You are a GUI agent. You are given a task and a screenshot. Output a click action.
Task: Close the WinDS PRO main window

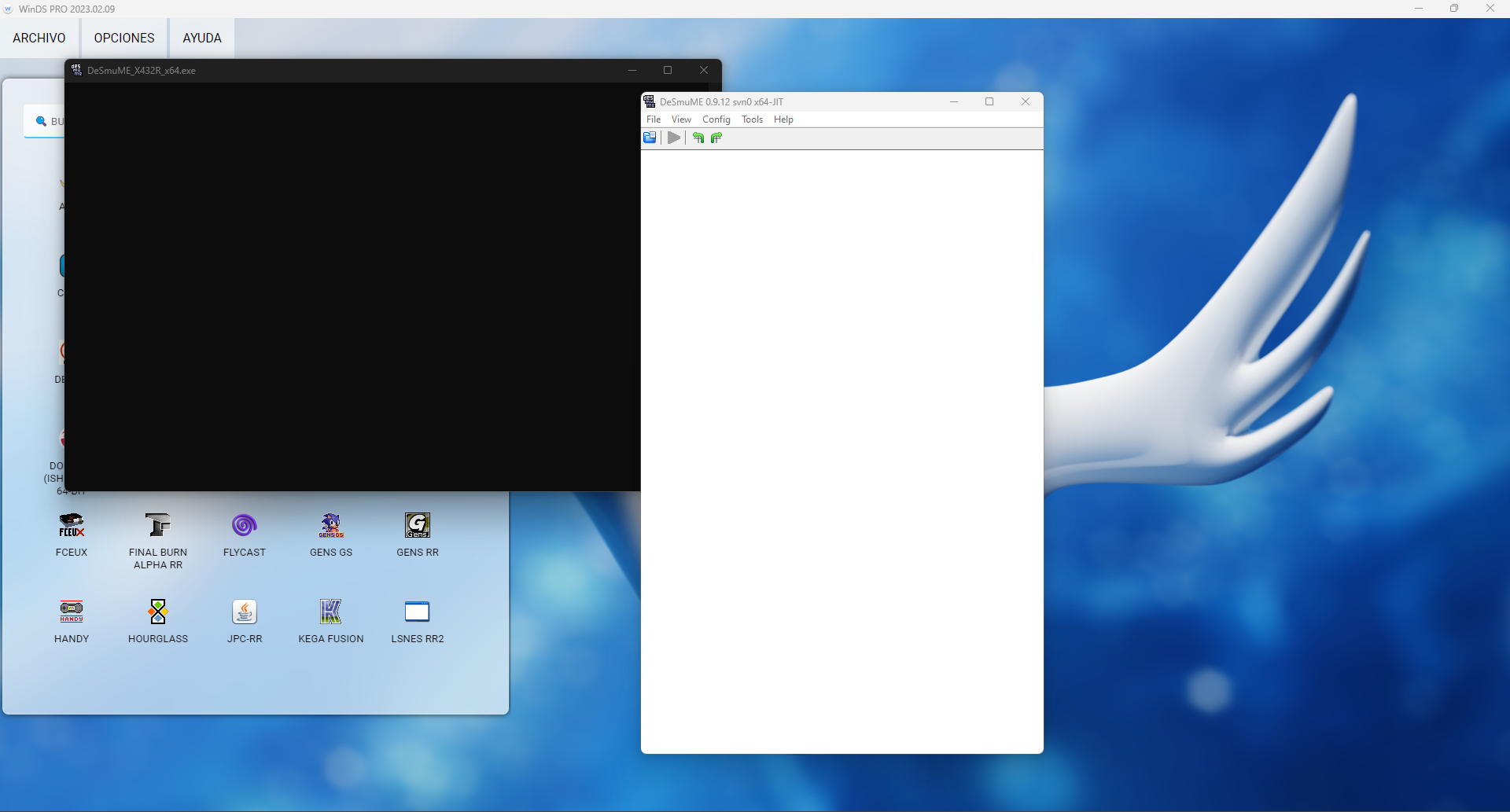[1490, 9]
